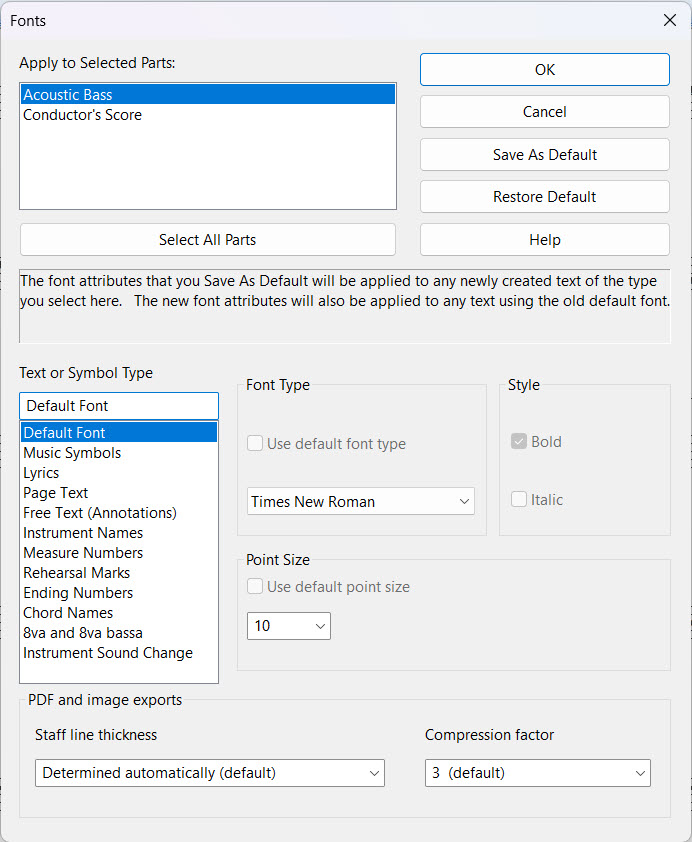The image size is (692, 842).
Task: Open Staff line thickness dropdown
Action: (209, 773)
